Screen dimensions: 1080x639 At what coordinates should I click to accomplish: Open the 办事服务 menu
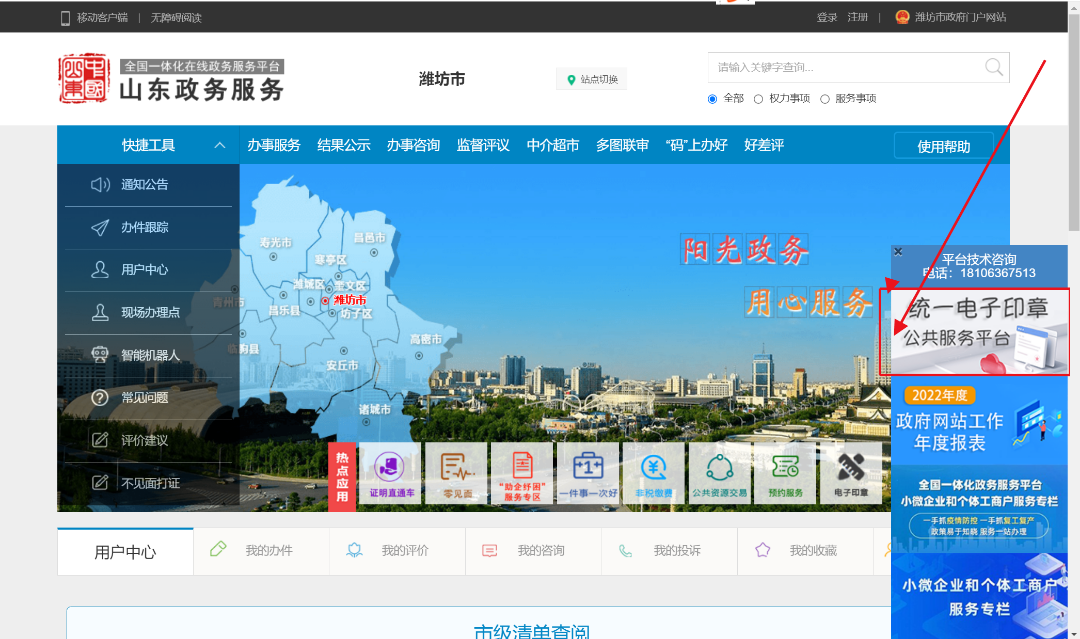point(274,145)
